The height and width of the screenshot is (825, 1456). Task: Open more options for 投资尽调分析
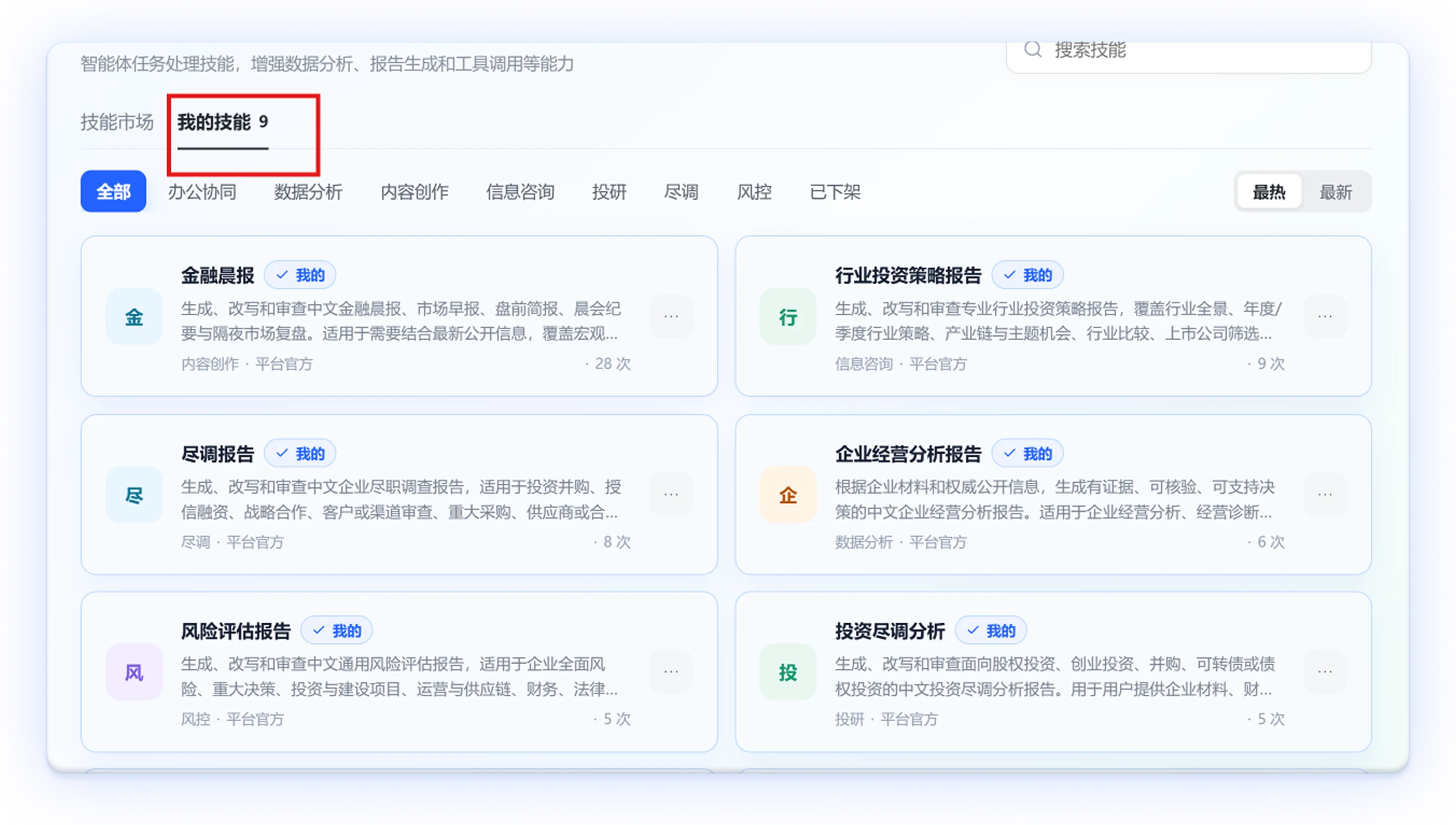pos(1325,672)
